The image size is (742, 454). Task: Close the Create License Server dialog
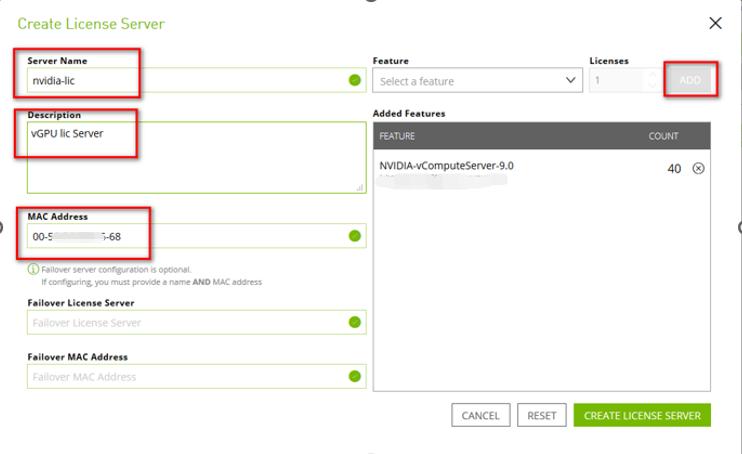pos(715,23)
